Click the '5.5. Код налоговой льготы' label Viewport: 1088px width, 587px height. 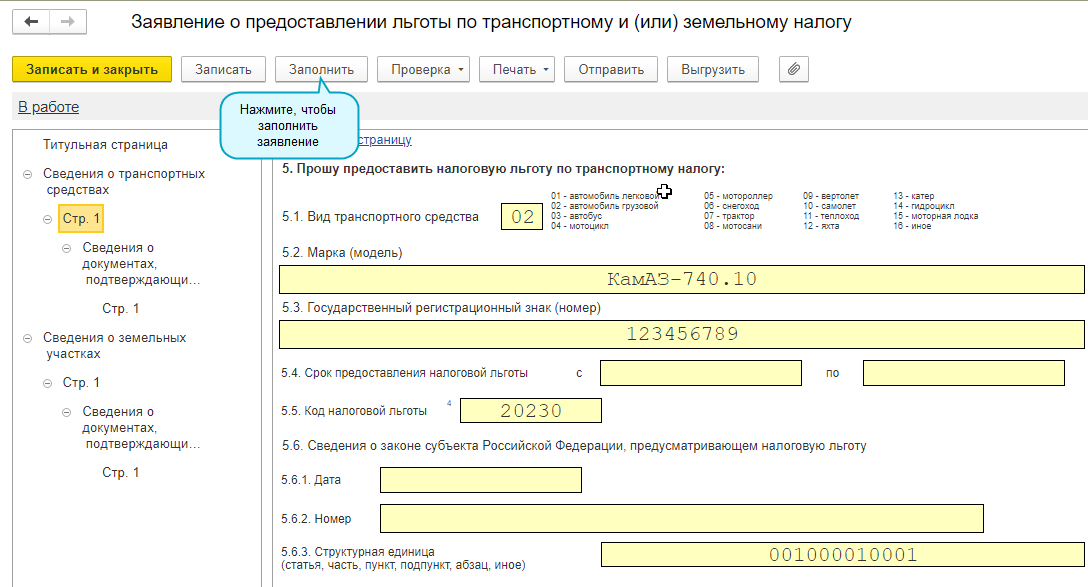coord(354,411)
